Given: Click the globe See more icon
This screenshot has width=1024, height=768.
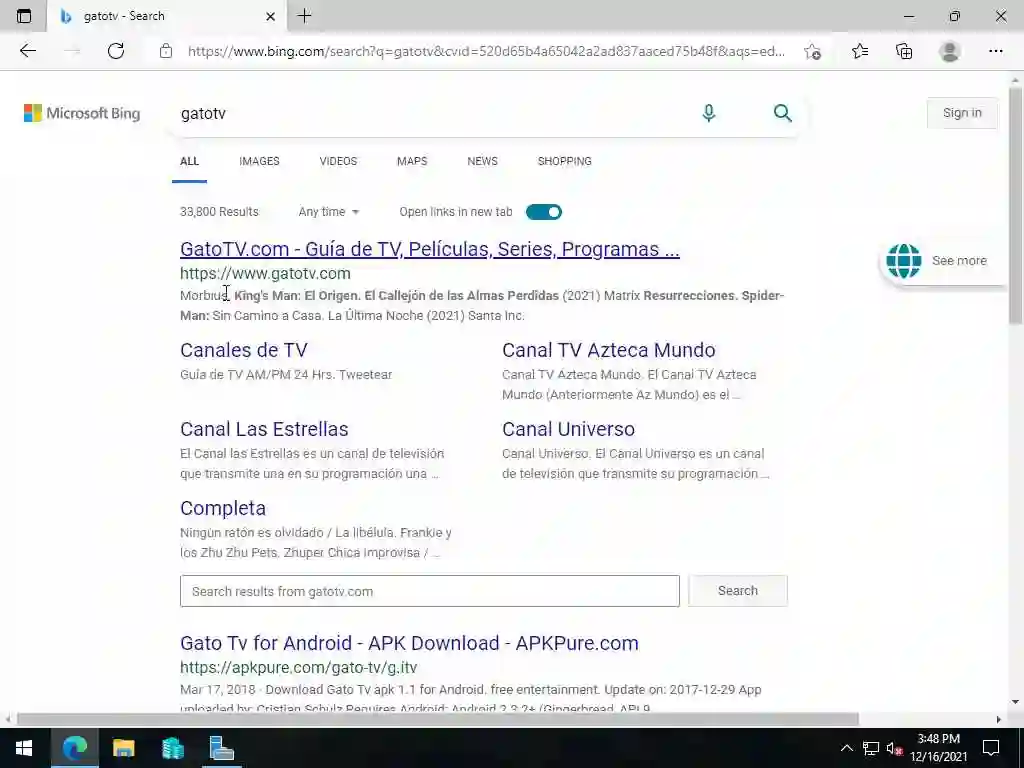Looking at the screenshot, I should tap(904, 261).
